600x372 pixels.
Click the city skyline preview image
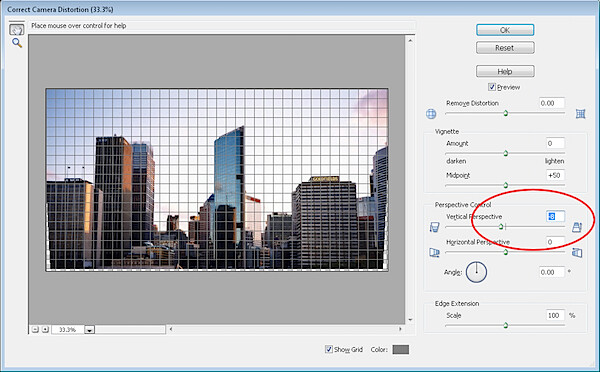217,180
